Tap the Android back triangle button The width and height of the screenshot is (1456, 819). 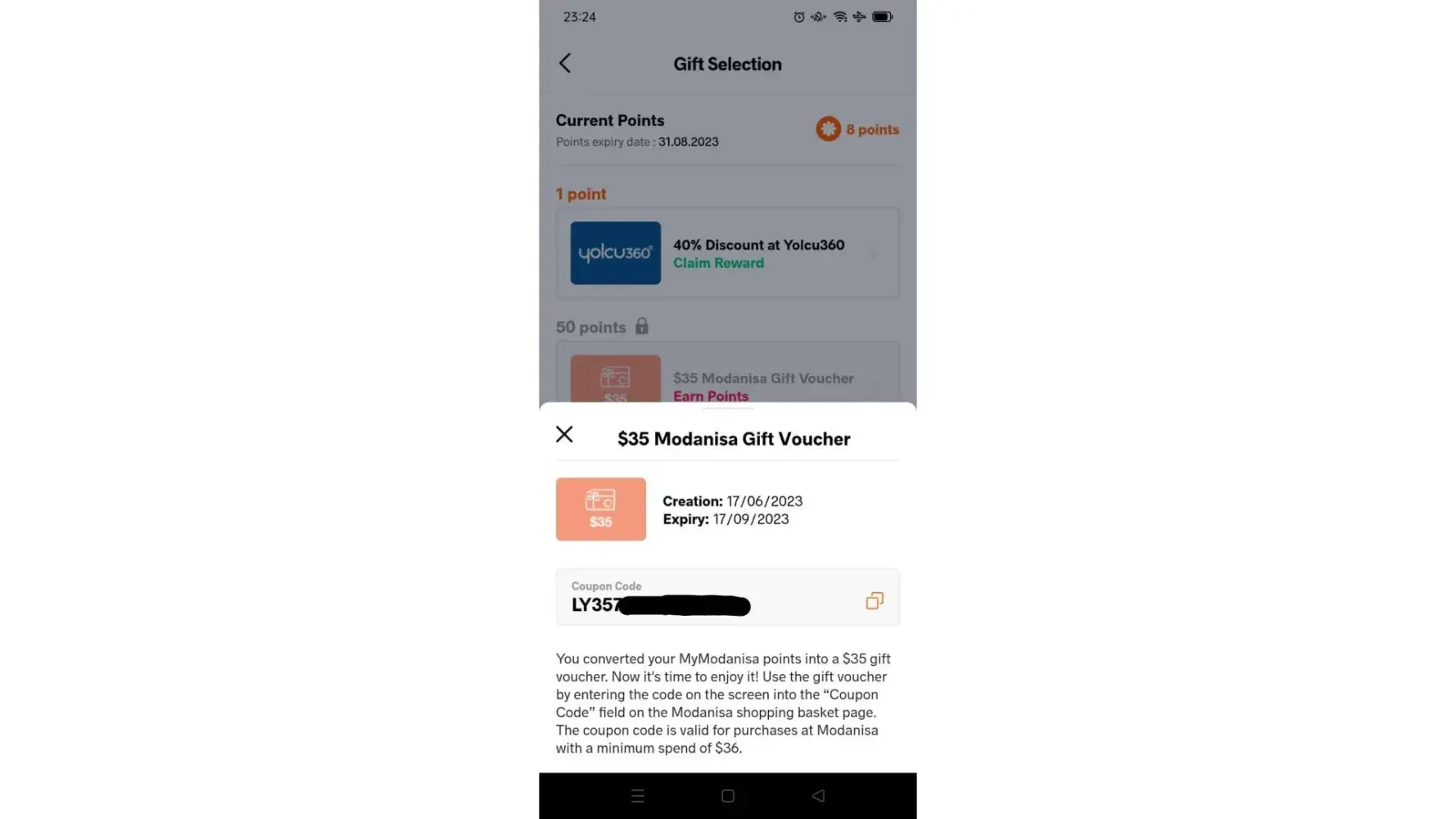pyautogui.click(x=818, y=796)
